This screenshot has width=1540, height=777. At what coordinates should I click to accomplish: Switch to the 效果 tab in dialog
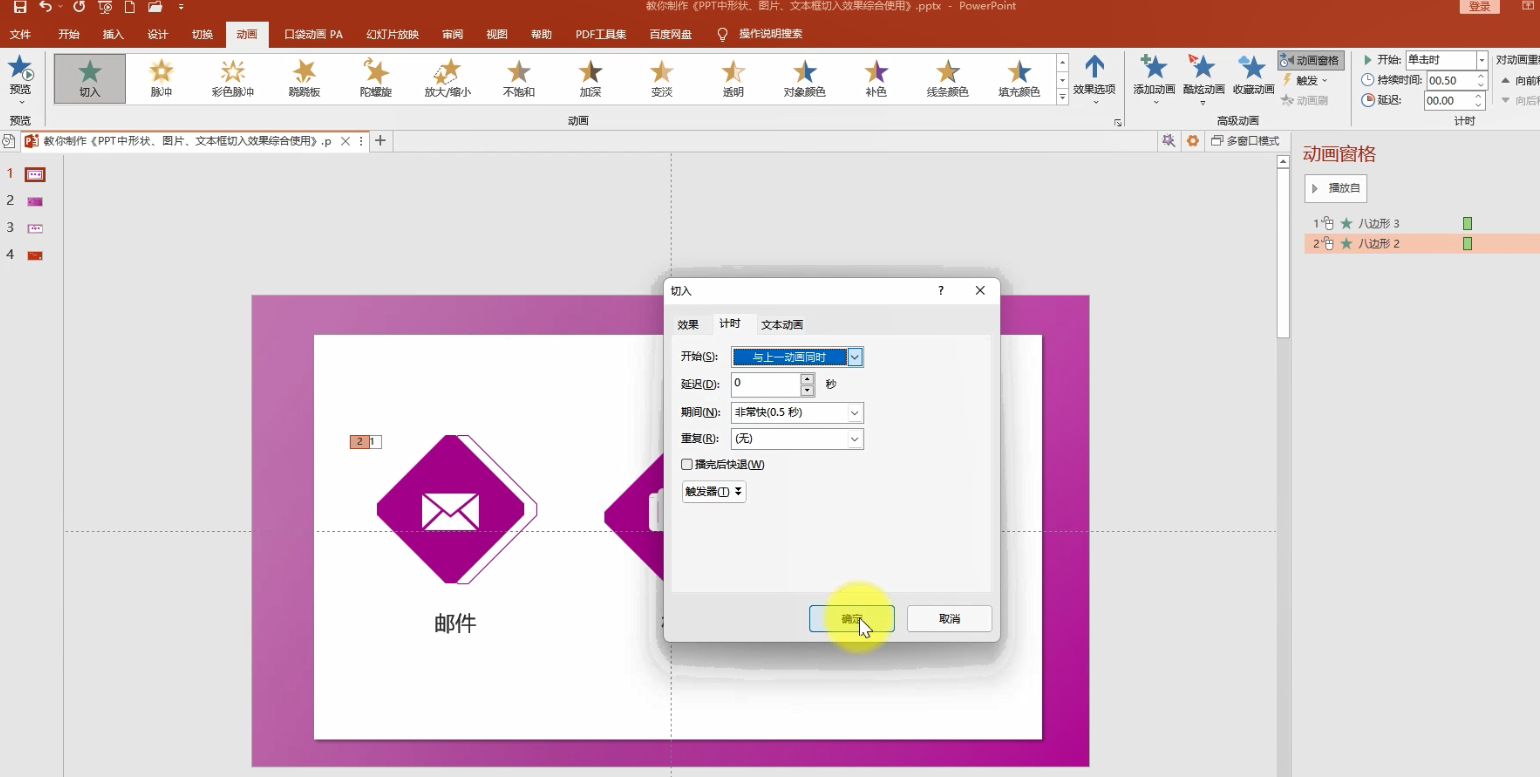tap(688, 324)
